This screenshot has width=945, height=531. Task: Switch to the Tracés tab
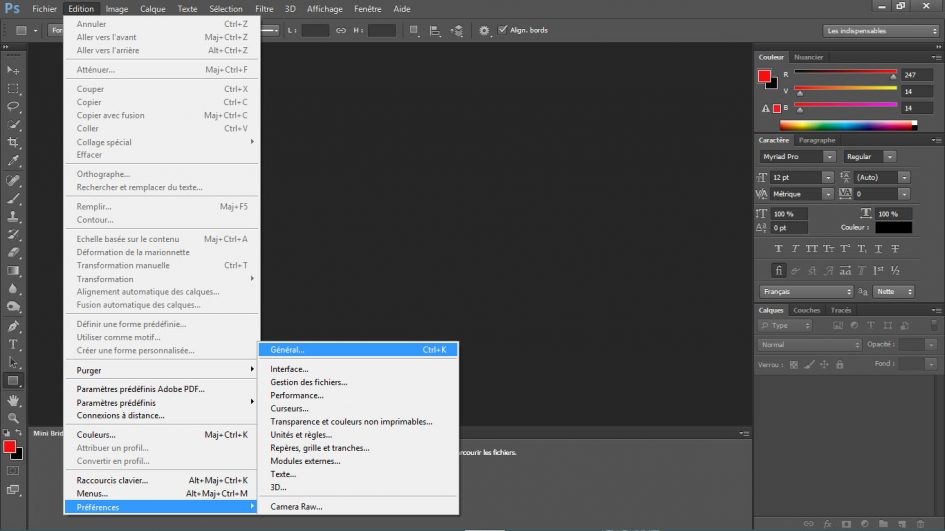click(x=841, y=310)
